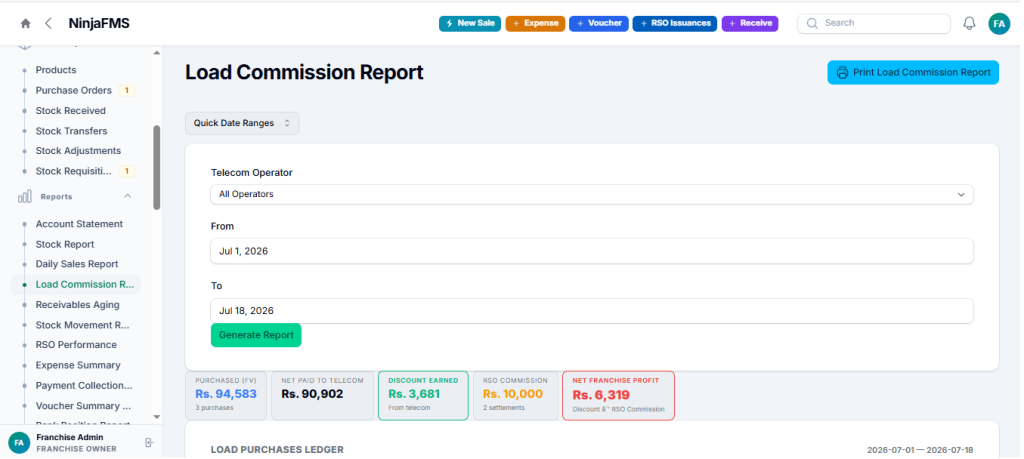The height and width of the screenshot is (459, 1024).
Task: Click the Net Paid to Telecom card
Action: (x=323, y=396)
